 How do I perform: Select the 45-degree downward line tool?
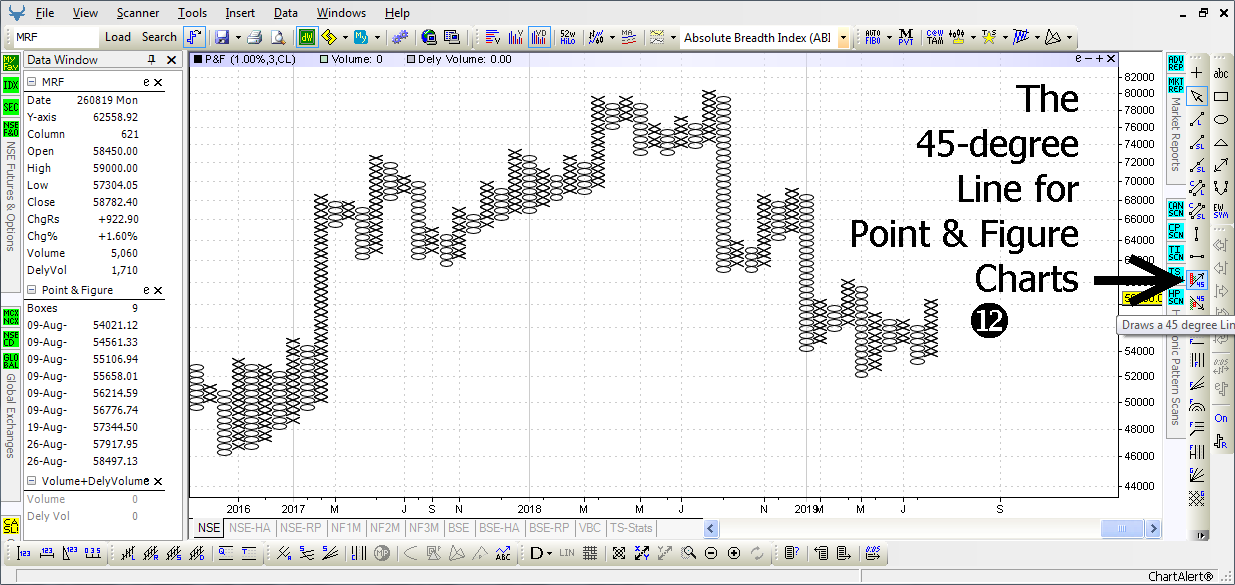tap(1198, 301)
